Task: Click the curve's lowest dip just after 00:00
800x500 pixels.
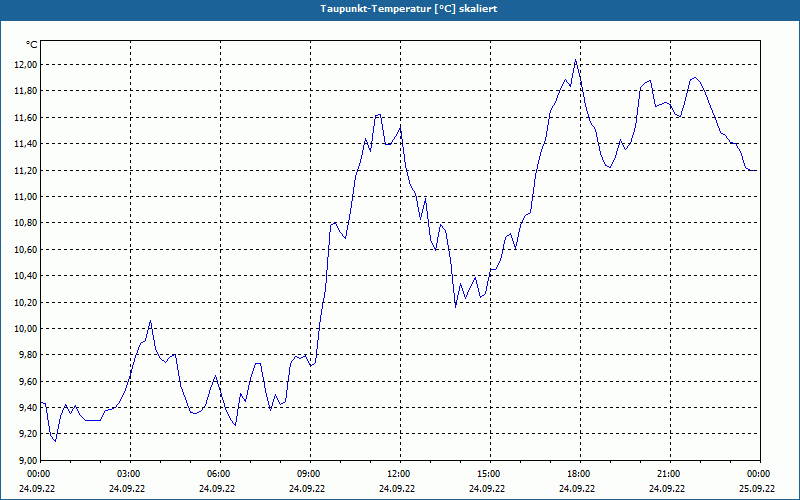Action: coord(55,441)
